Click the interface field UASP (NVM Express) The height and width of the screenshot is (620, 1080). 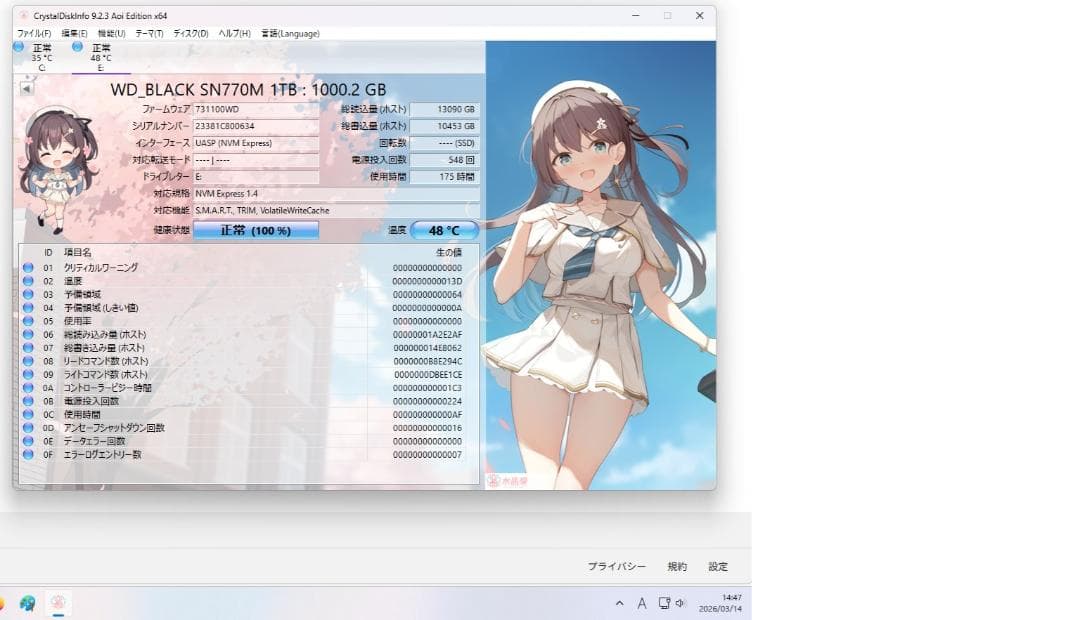pos(256,143)
